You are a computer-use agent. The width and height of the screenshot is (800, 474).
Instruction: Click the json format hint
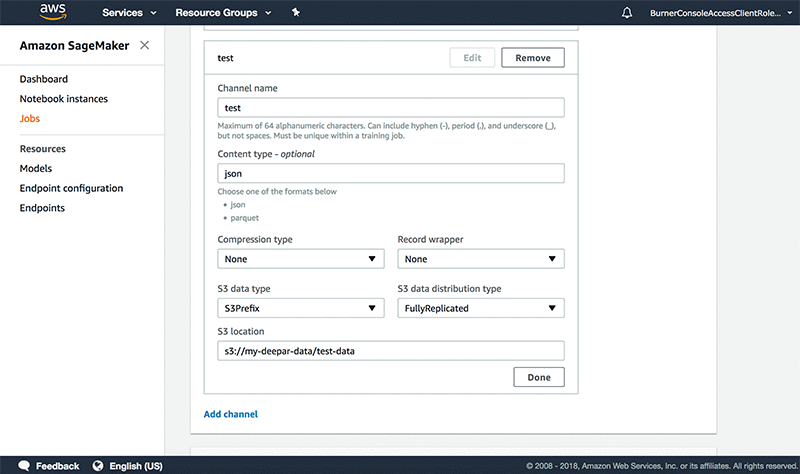(x=238, y=205)
